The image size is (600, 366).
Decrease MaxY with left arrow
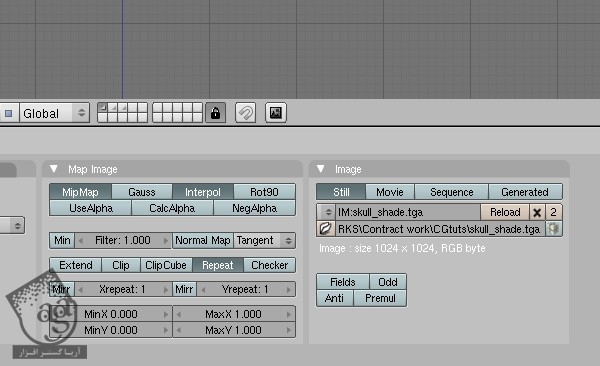[179, 330]
